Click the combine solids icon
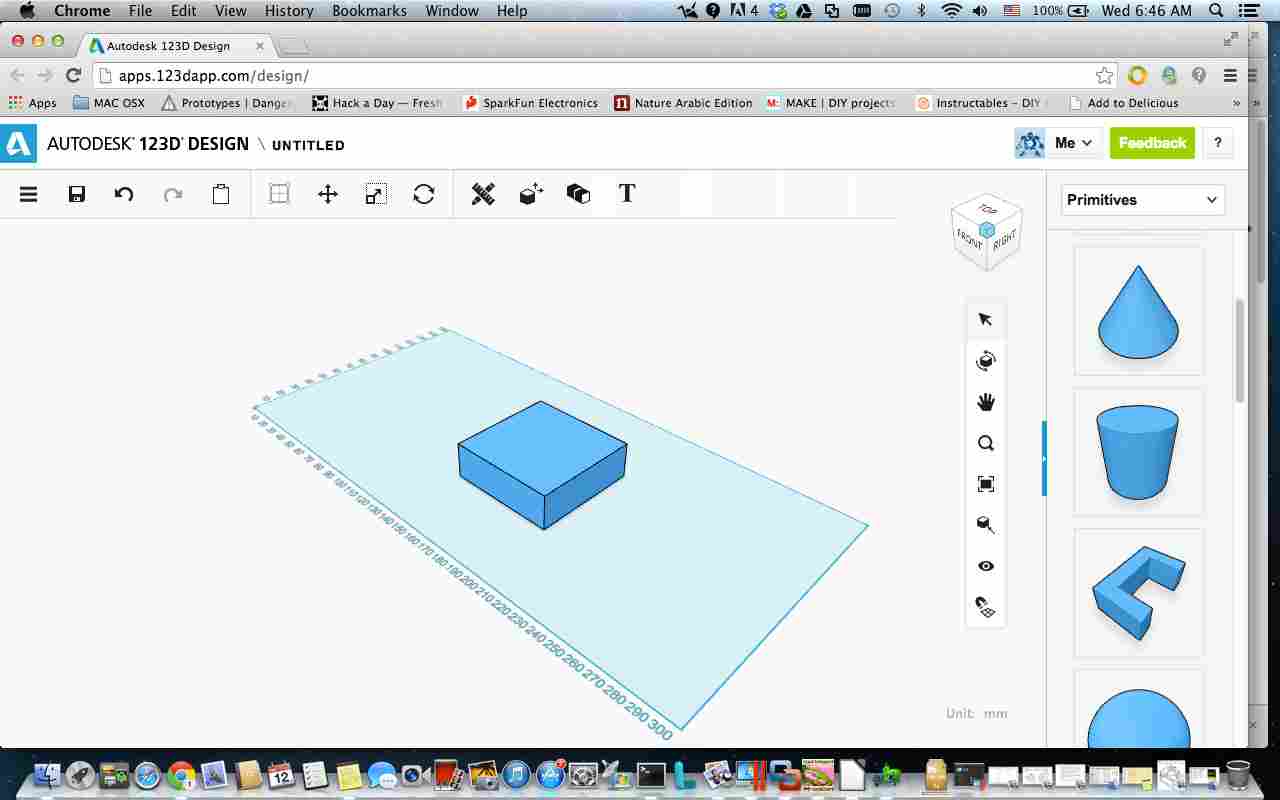The image size is (1280, 800). click(578, 194)
